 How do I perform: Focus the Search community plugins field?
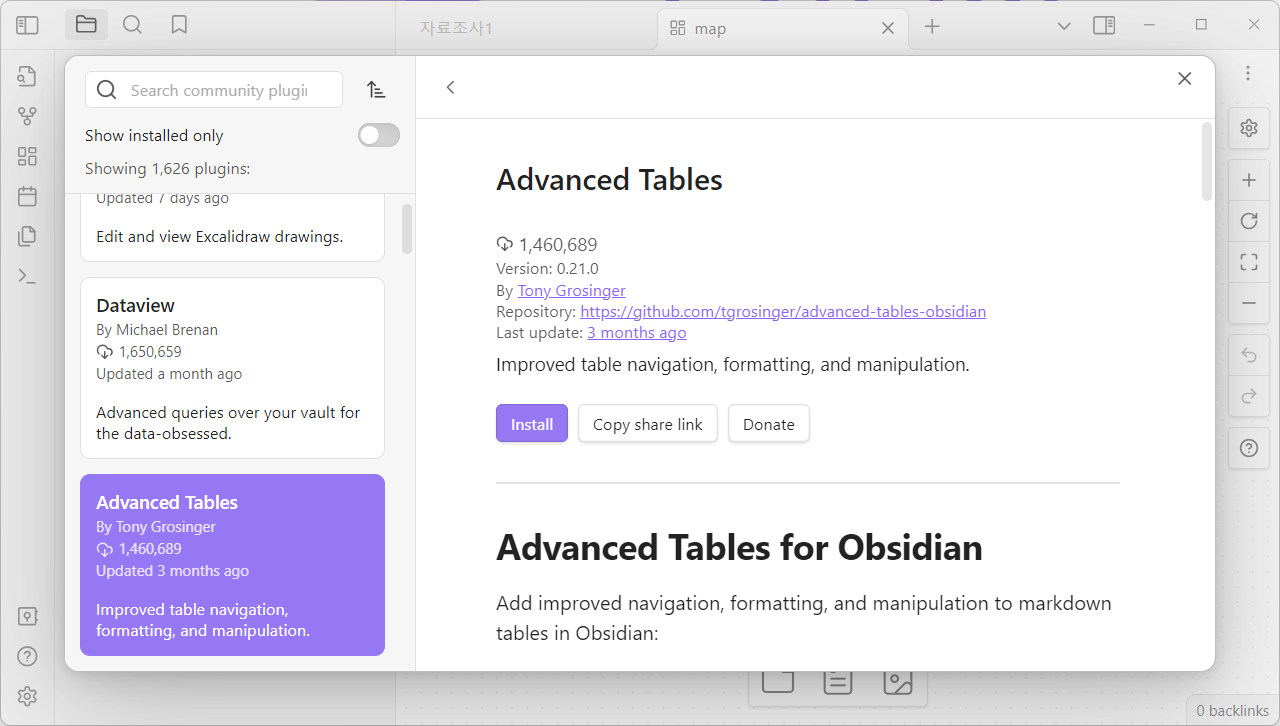[214, 90]
